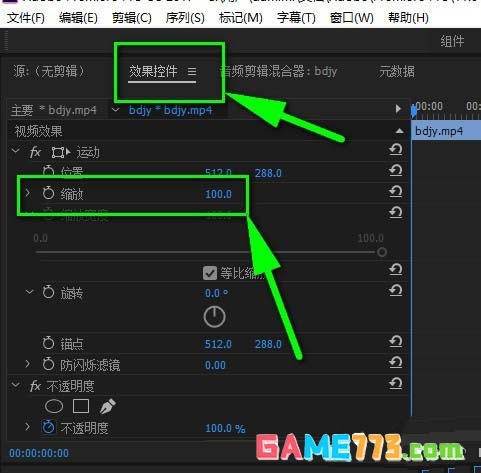Toggle the 等比缩放 checkbox

click(210, 273)
